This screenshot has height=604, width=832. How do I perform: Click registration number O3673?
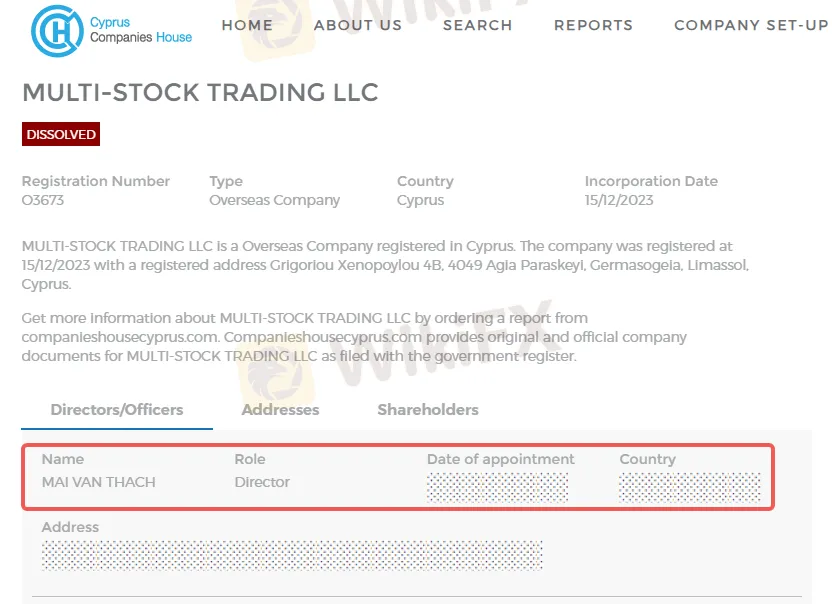[x=42, y=200]
